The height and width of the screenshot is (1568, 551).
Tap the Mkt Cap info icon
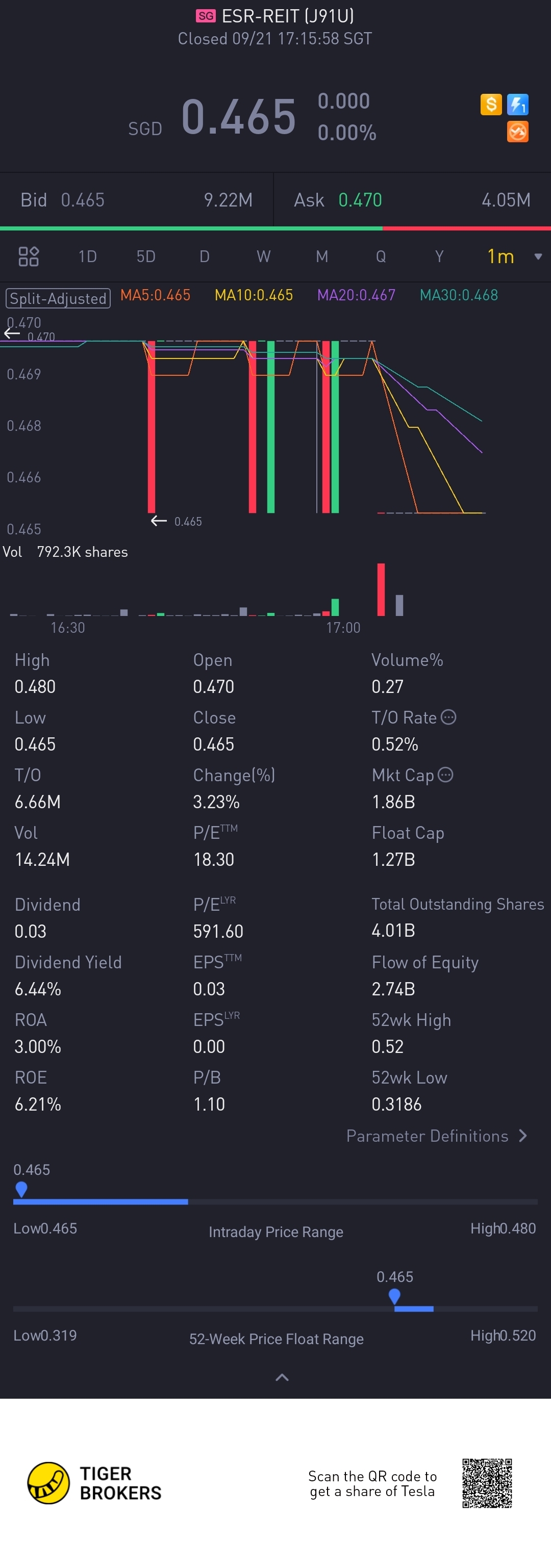pyautogui.click(x=446, y=774)
